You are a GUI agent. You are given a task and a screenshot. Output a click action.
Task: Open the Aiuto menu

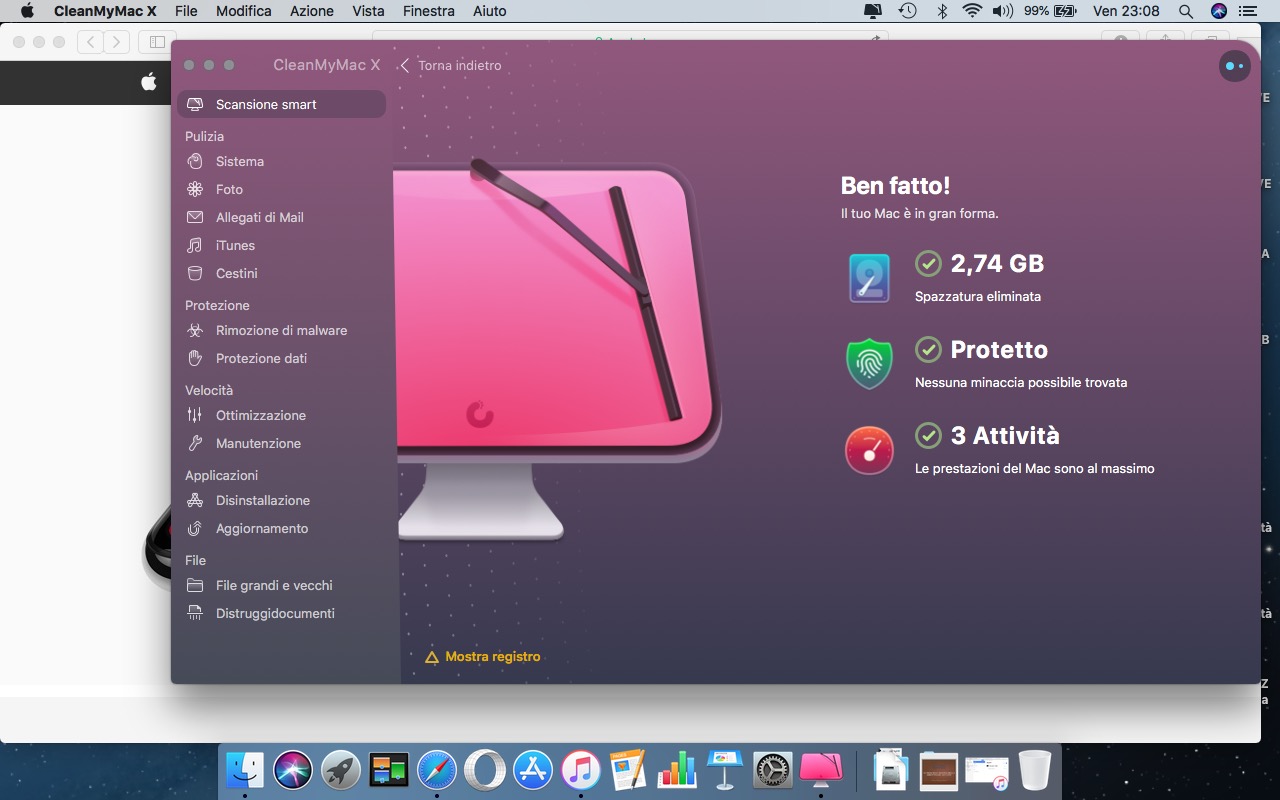coord(488,11)
